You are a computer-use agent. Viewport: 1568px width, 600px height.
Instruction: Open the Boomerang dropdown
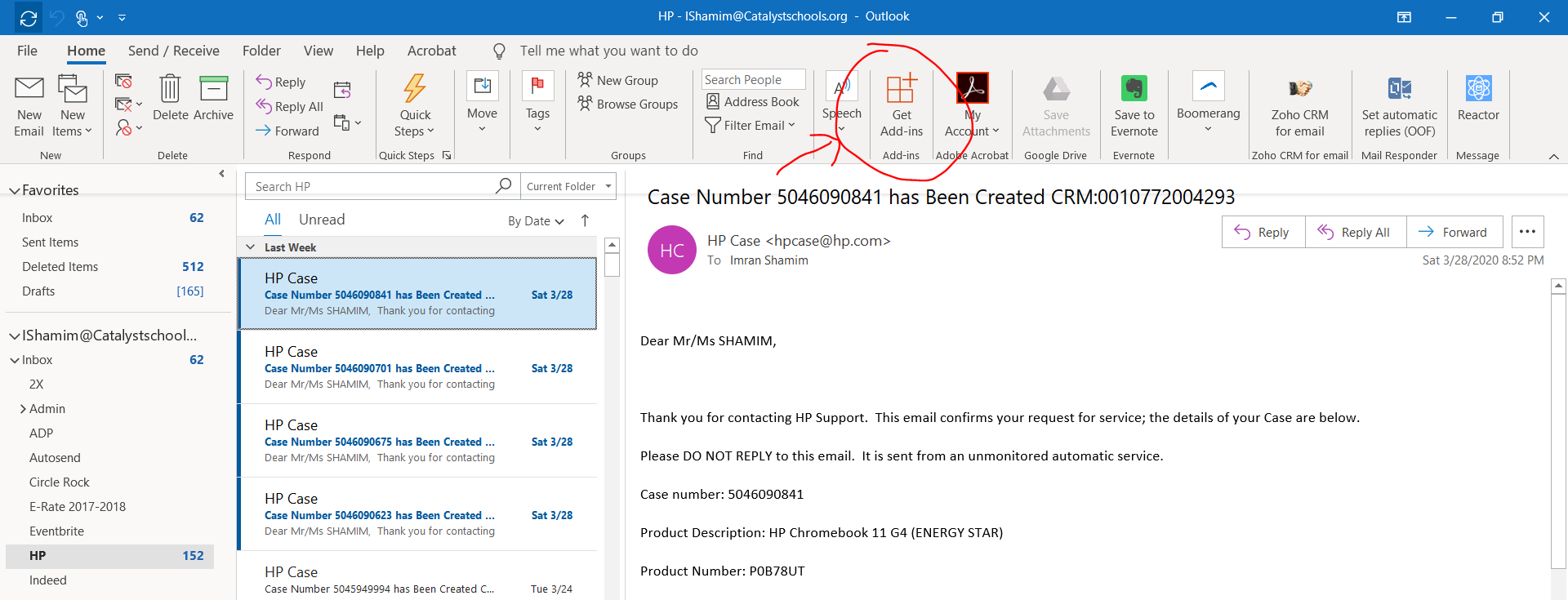point(1208,103)
